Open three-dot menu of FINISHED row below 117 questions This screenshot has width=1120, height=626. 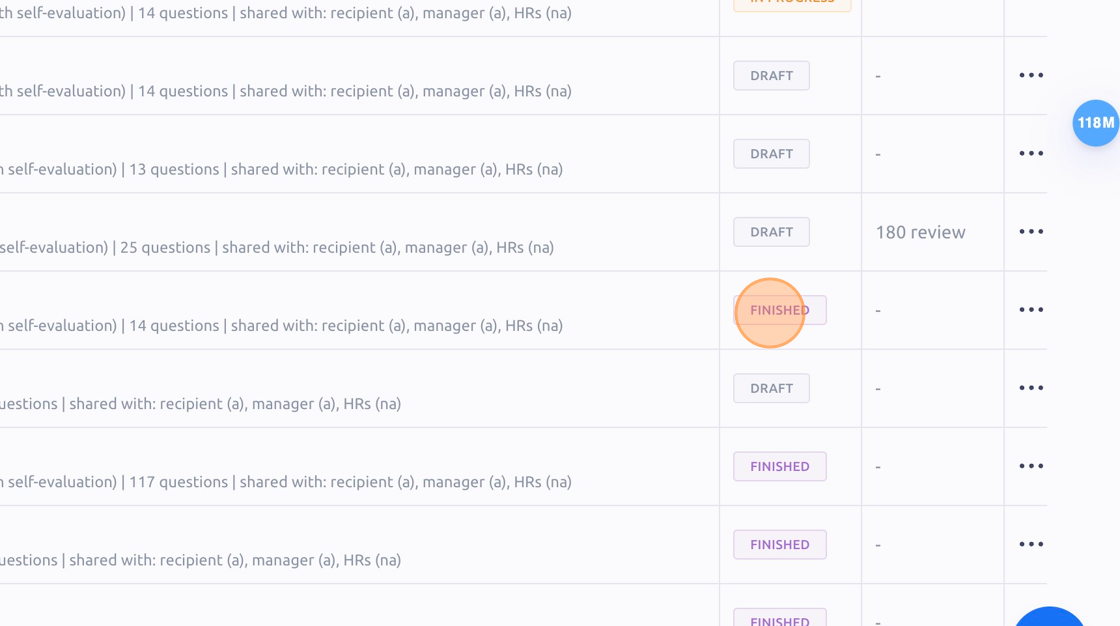(x=1031, y=545)
